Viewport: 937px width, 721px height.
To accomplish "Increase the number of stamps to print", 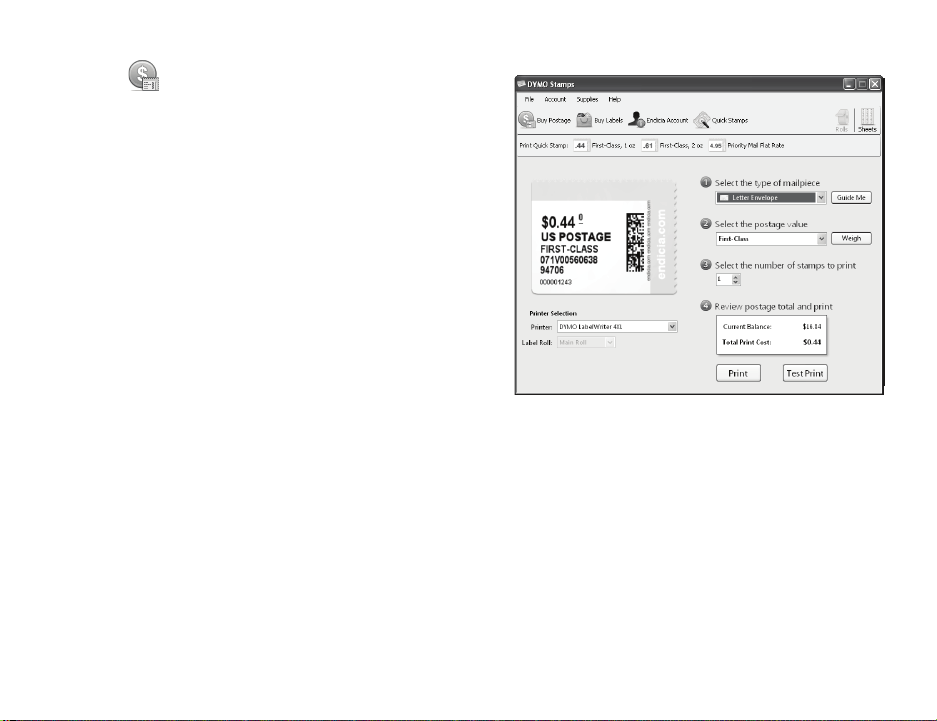I will click(x=736, y=277).
